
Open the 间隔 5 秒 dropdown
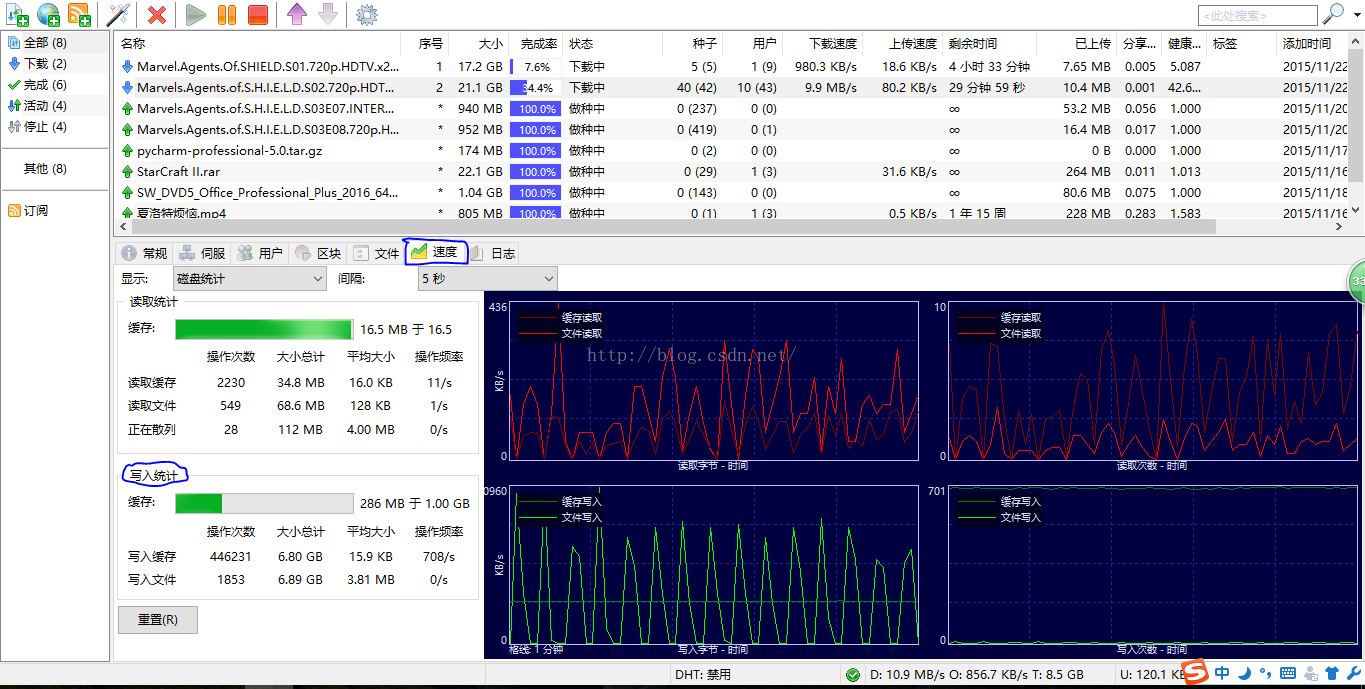point(487,279)
